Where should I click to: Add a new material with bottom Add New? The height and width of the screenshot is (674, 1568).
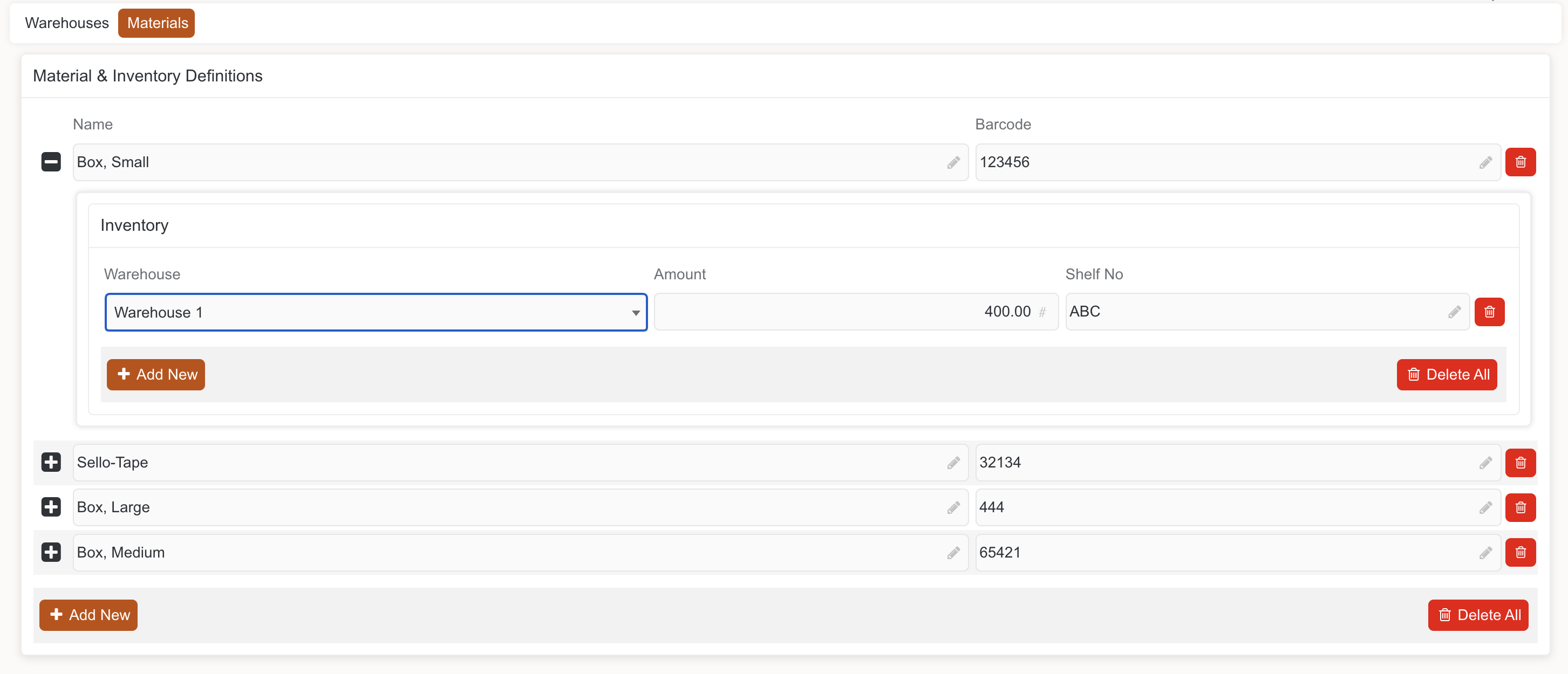coord(88,615)
